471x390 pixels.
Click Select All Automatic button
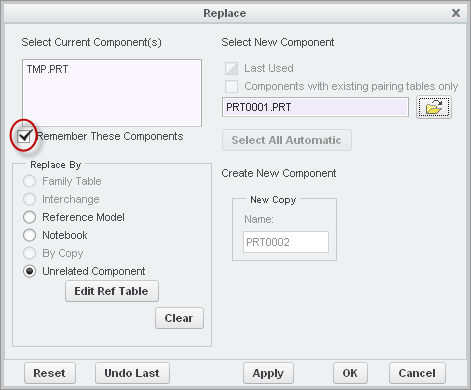pyautogui.click(x=287, y=140)
